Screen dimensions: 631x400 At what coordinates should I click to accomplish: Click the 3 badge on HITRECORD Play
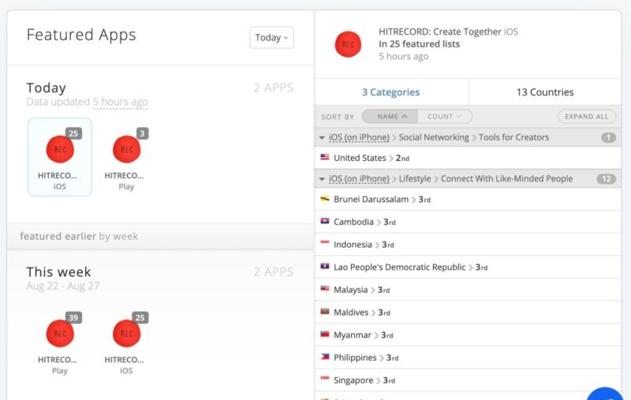(x=142, y=133)
